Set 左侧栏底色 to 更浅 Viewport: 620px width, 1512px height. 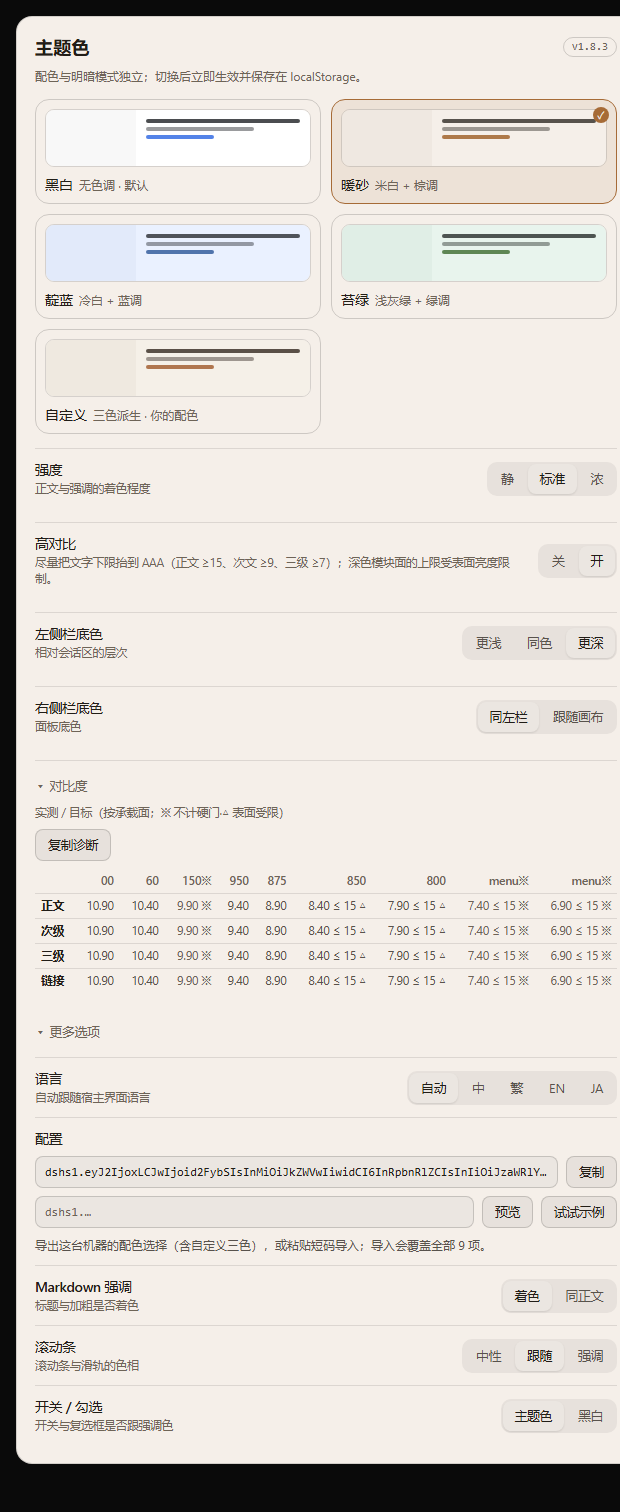coord(489,643)
